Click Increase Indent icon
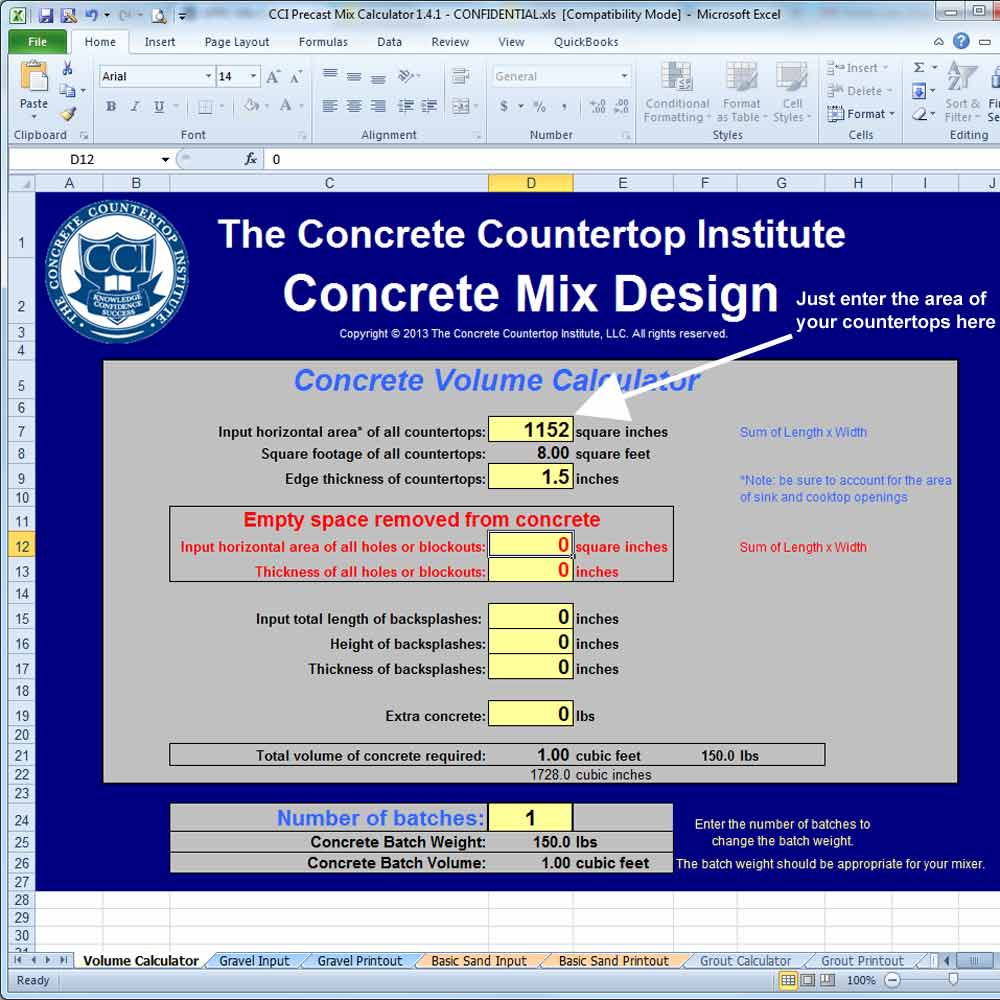 (x=429, y=106)
